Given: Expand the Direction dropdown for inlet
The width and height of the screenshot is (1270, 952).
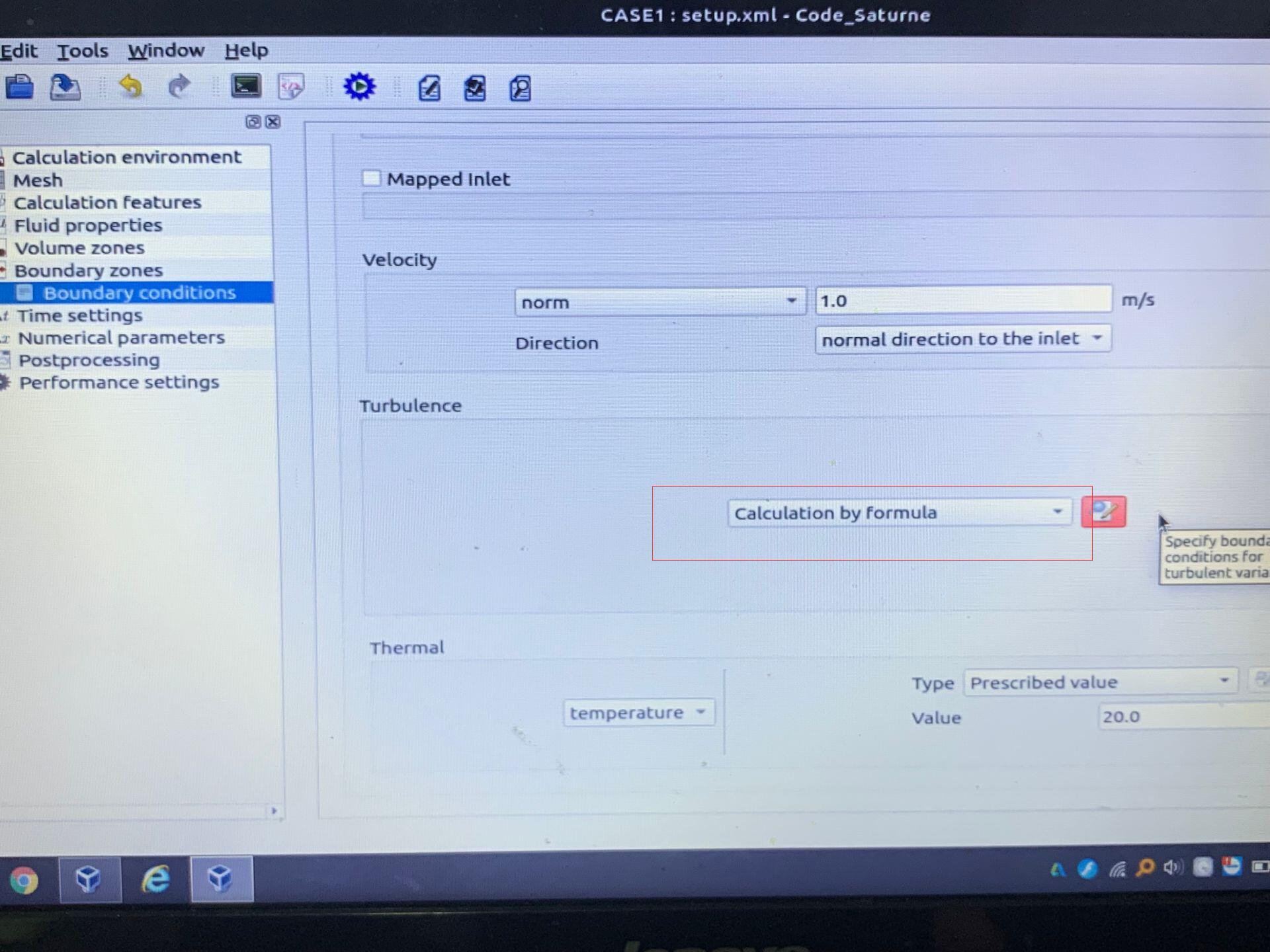Looking at the screenshot, I should [x=962, y=339].
